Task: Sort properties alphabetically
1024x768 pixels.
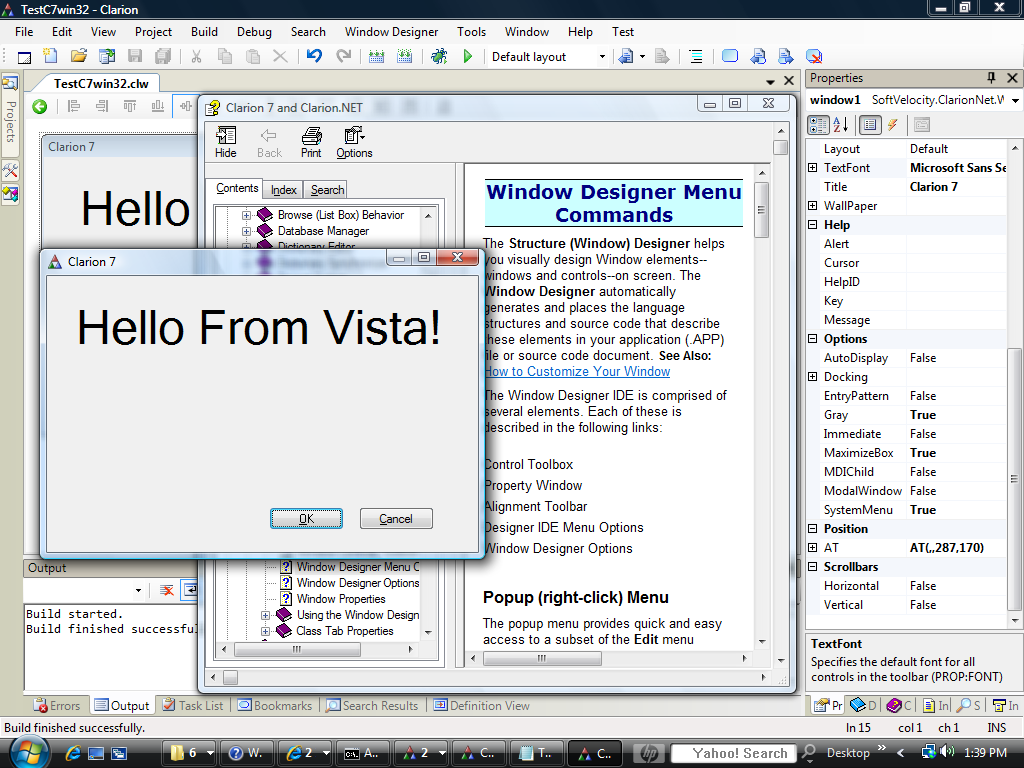Action: [x=841, y=125]
